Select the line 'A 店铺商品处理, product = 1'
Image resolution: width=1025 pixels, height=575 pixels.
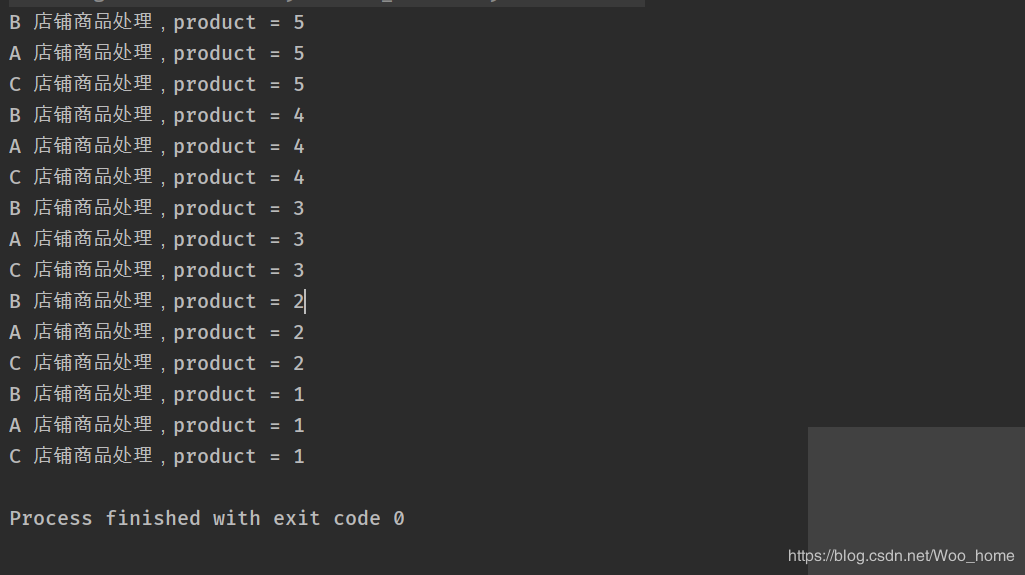(x=157, y=425)
